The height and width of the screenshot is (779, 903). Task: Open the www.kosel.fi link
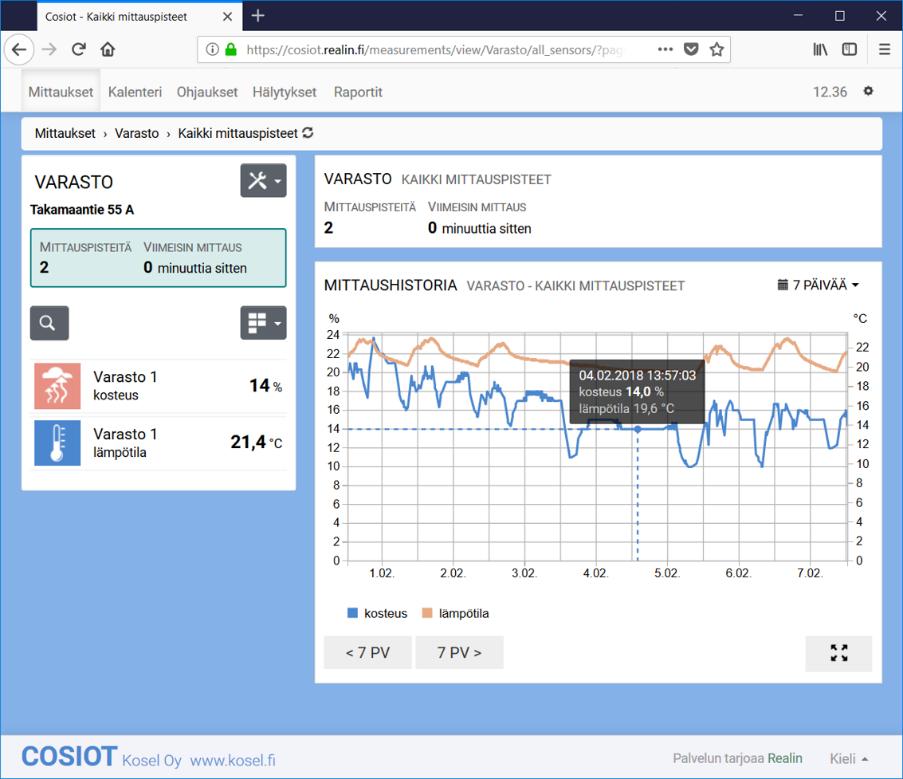point(233,760)
